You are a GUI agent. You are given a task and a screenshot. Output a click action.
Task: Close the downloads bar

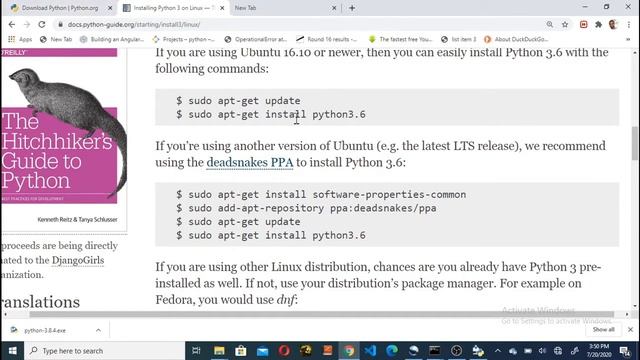pos(630,329)
